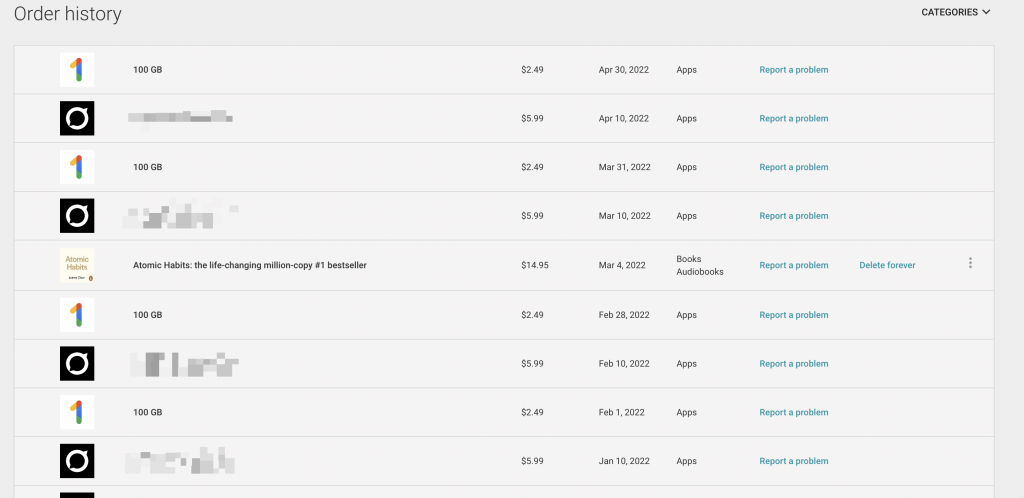Report a problem for Feb 1, 2022 order
The width and height of the screenshot is (1024, 498).
coord(793,412)
